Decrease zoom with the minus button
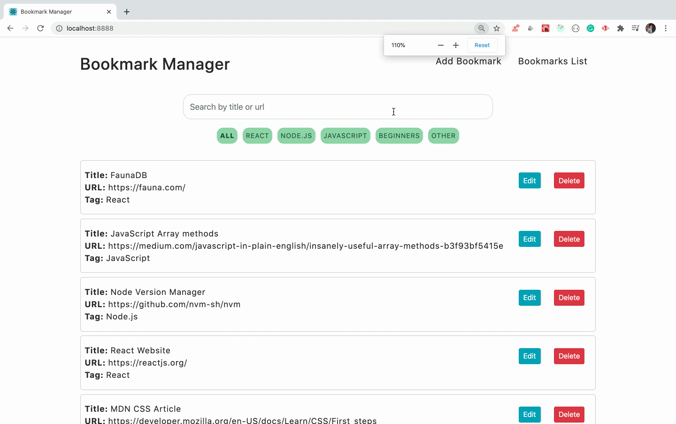This screenshot has height=424, width=676. (x=441, y=45)
